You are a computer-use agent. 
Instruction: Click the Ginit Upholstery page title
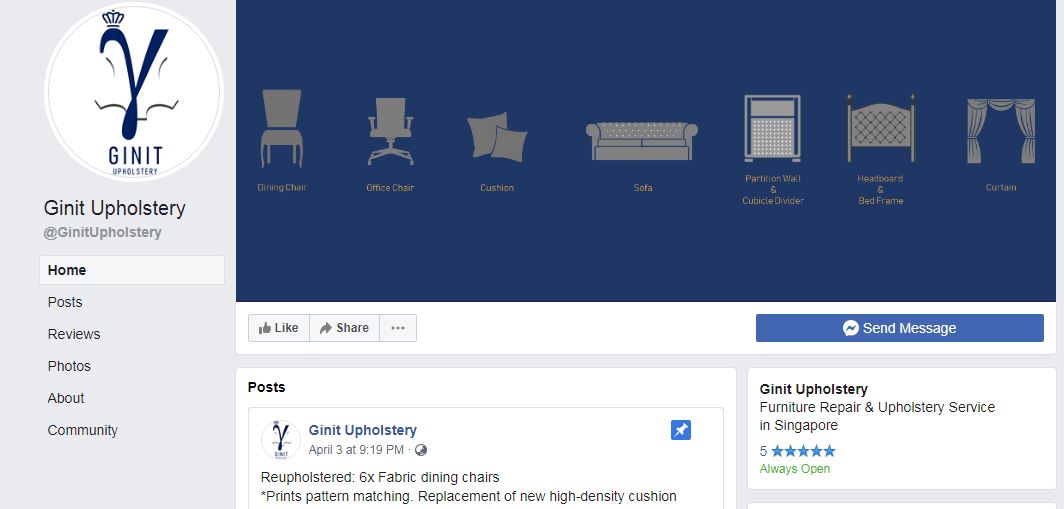click(x=115, y=208)
